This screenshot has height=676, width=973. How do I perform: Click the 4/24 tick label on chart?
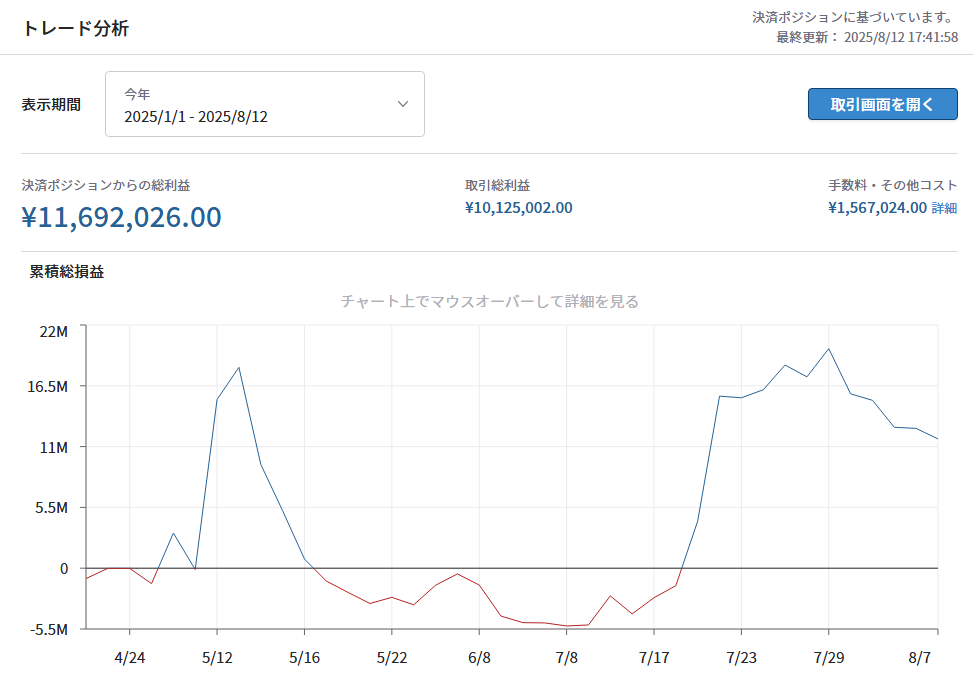coord(130,657)
